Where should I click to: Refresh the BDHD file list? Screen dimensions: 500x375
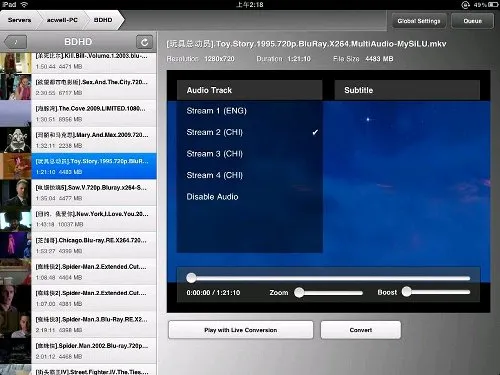144,42
